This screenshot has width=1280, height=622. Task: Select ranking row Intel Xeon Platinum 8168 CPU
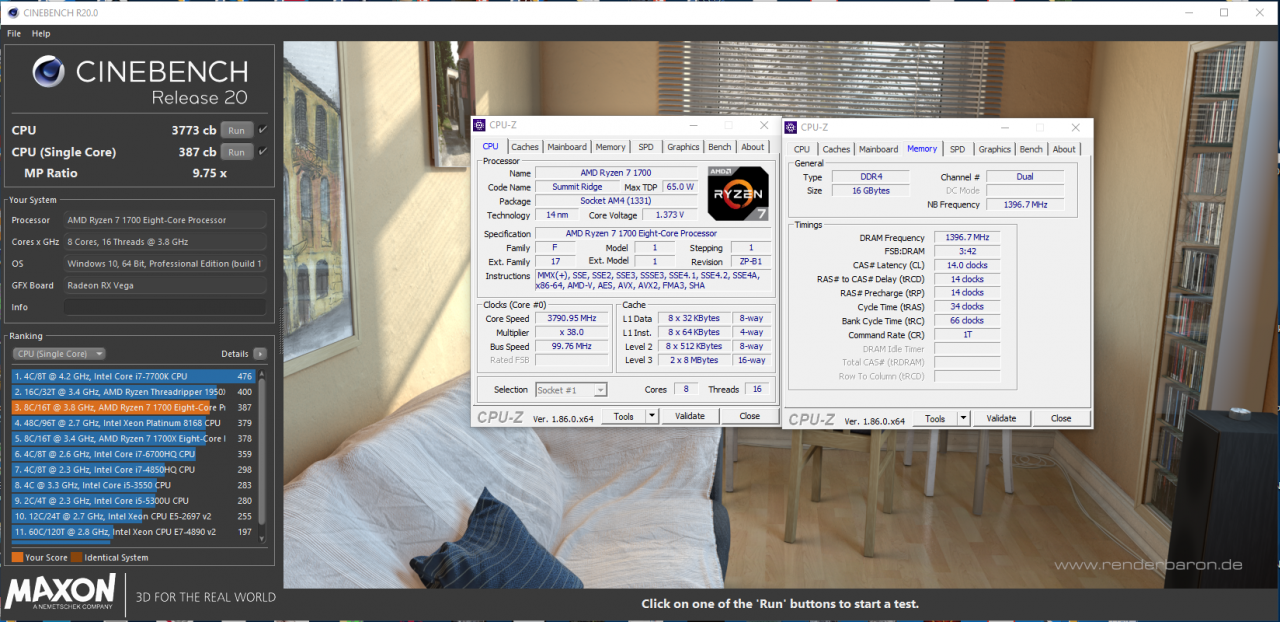[x=133, y=423]
